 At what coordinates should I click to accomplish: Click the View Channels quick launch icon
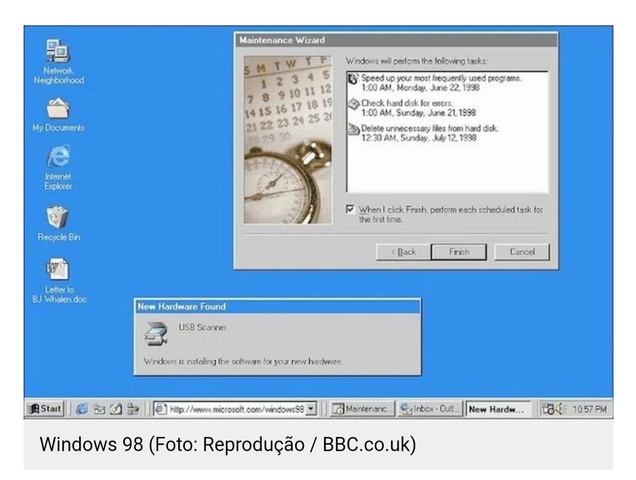pos(133,409)
